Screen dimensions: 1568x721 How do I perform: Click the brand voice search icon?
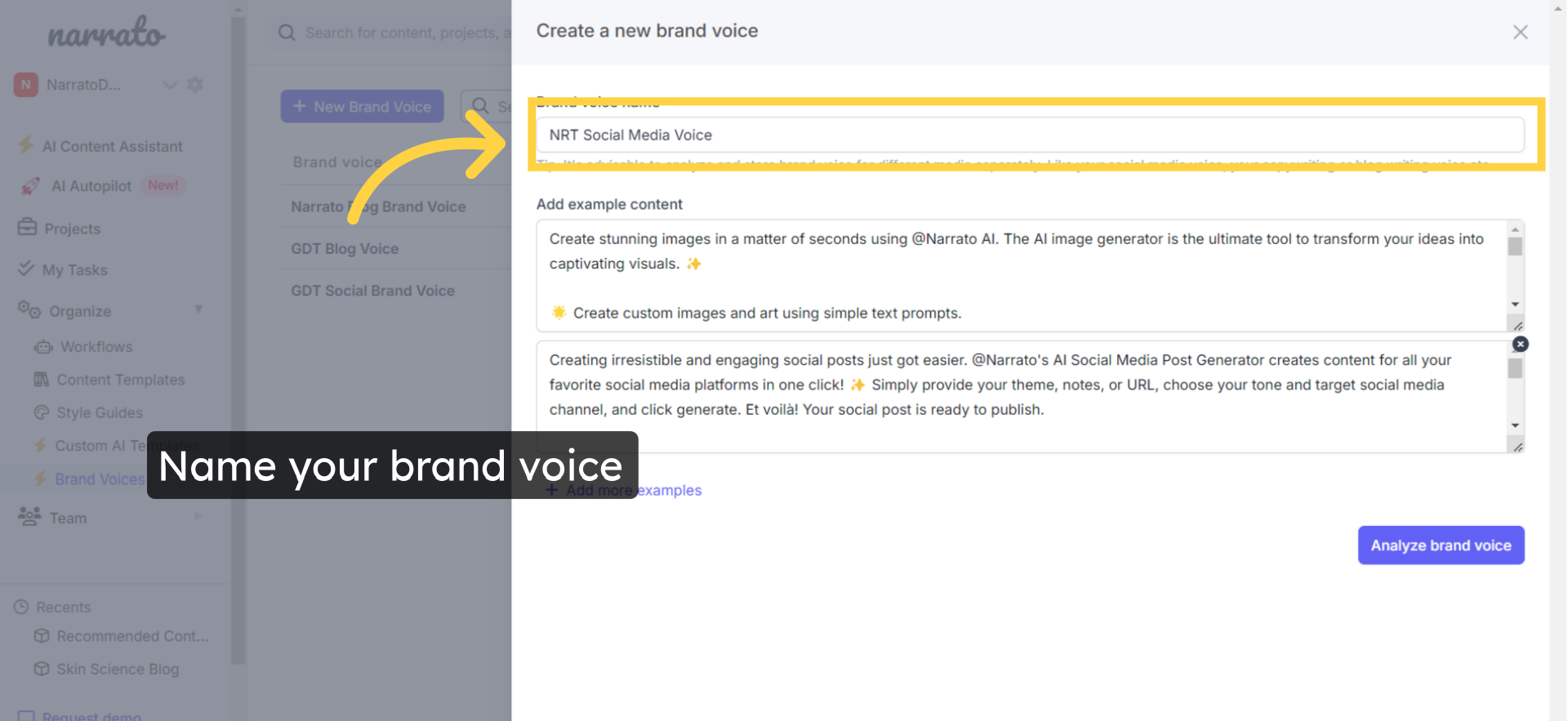pos(481,106)
